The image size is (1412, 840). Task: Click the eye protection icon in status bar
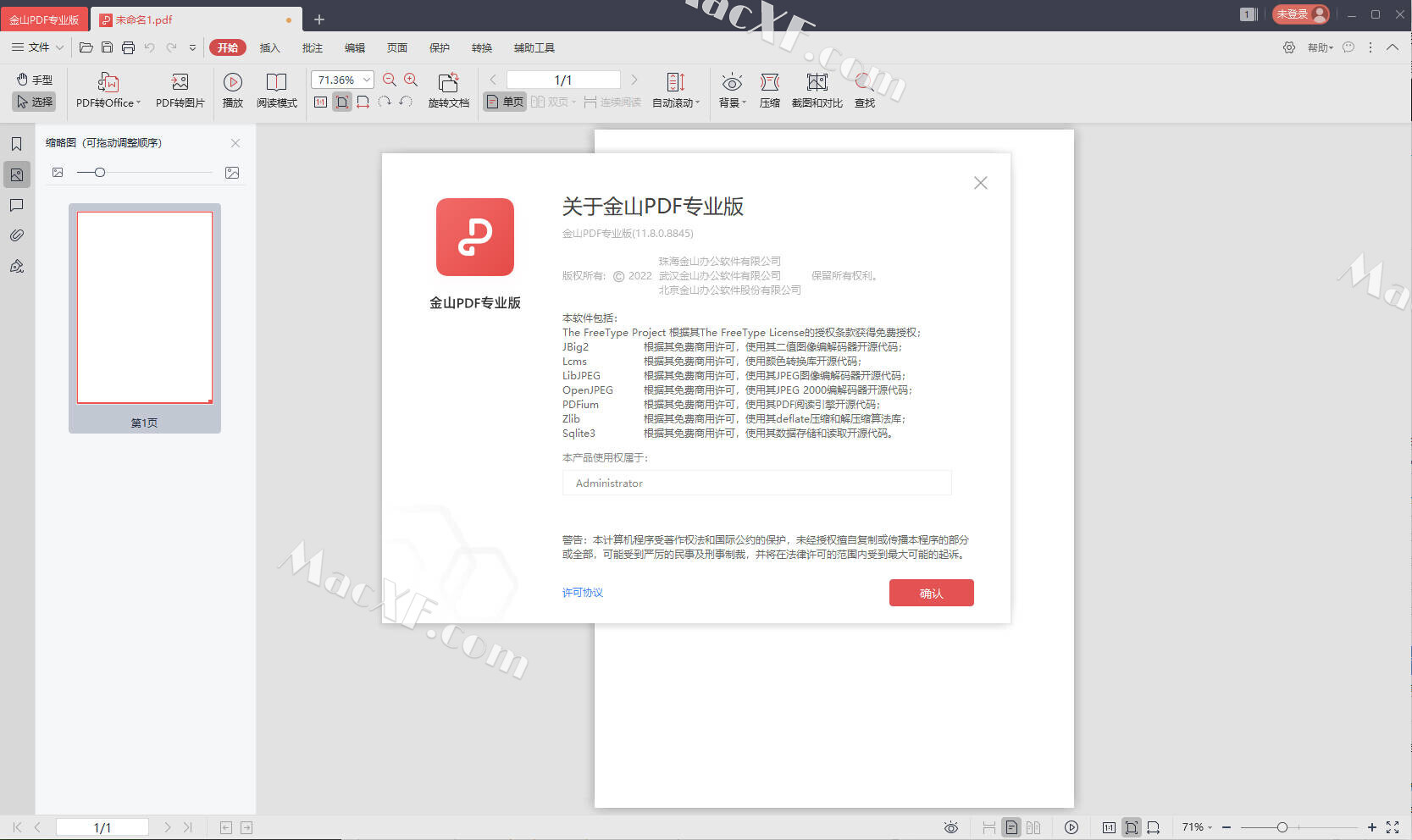click(x=951, y=827)
